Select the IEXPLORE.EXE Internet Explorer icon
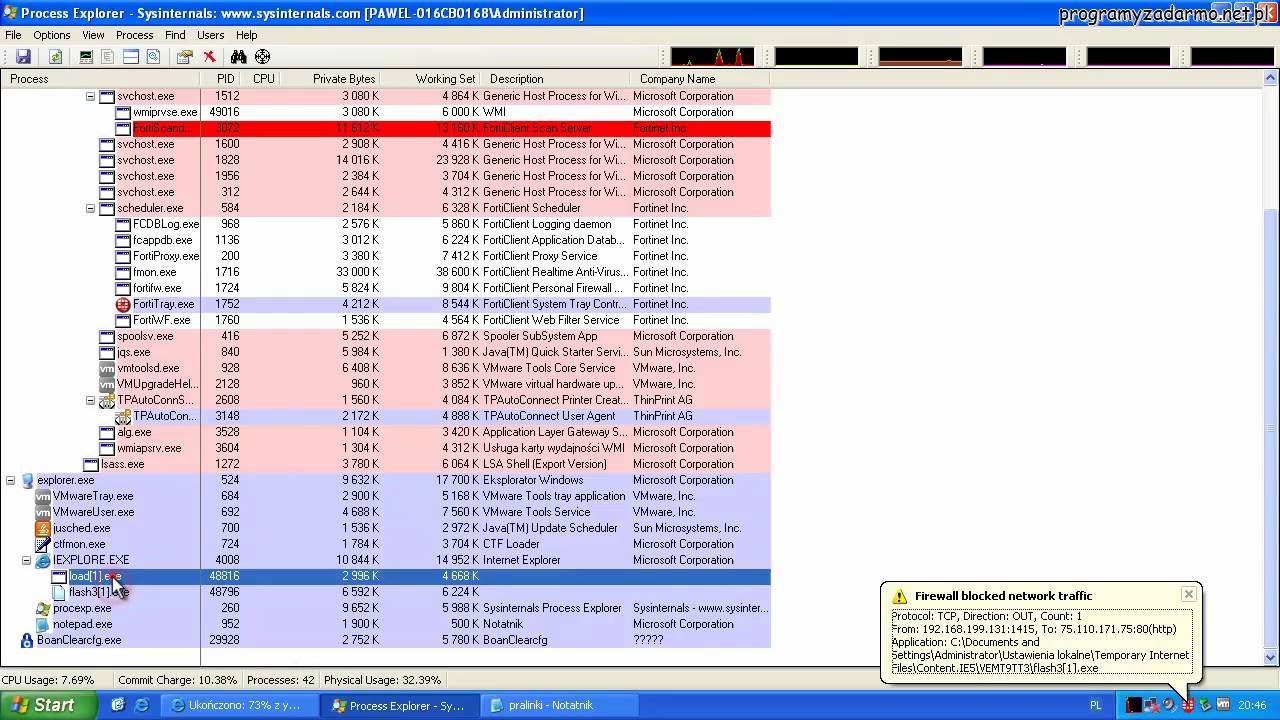Viewport: 1280px width, 720px height. 43,560
